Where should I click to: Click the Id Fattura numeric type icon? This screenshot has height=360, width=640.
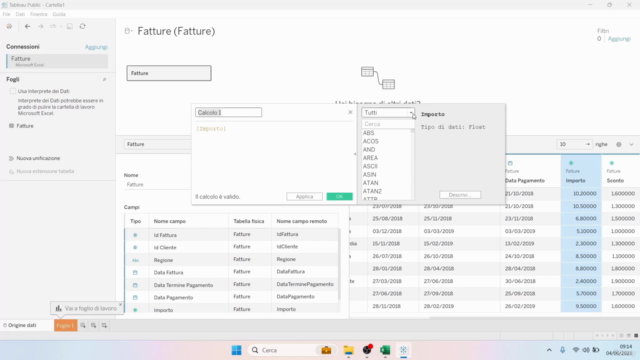pyautogui.click(x=135, y=235)
